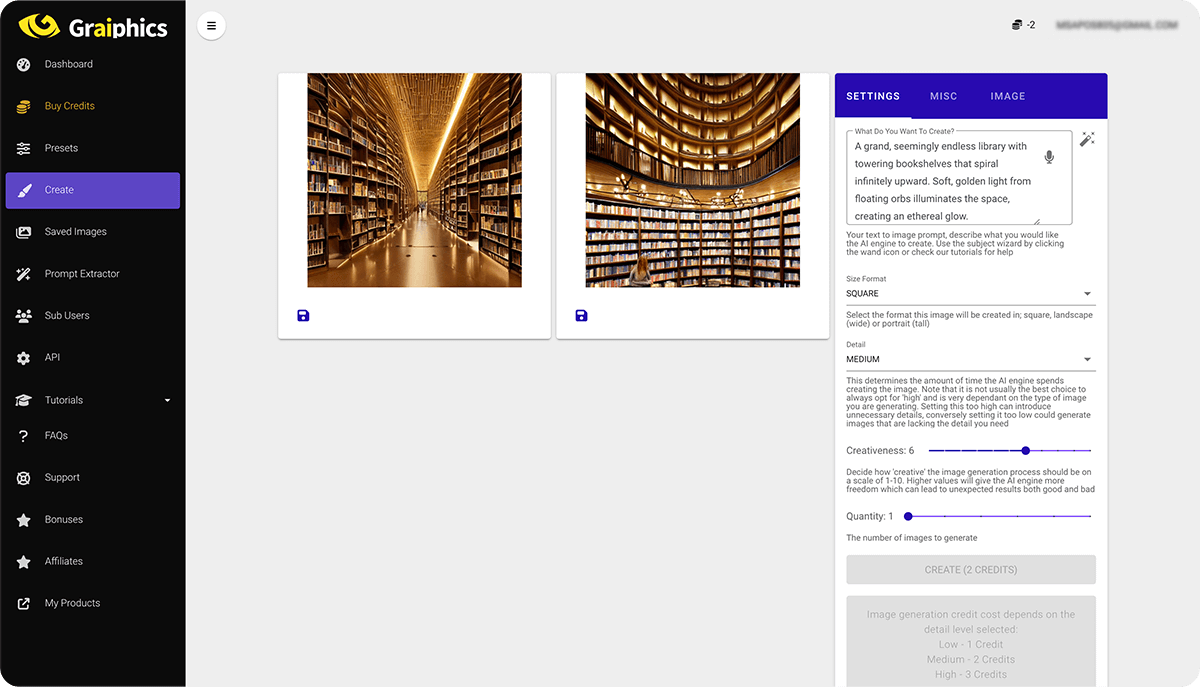
Task: Save the right library image
Action: (x=581, y=315)
